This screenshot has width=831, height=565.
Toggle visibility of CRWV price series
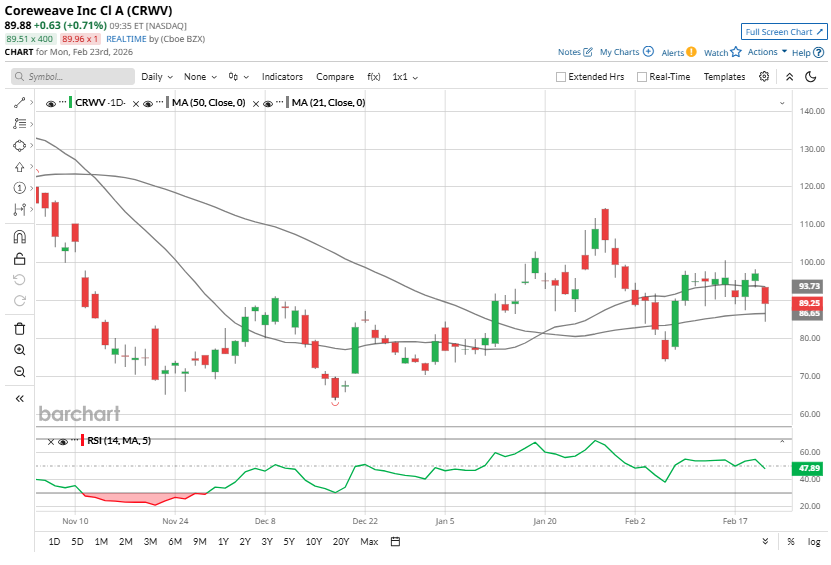tap(51, 103)
